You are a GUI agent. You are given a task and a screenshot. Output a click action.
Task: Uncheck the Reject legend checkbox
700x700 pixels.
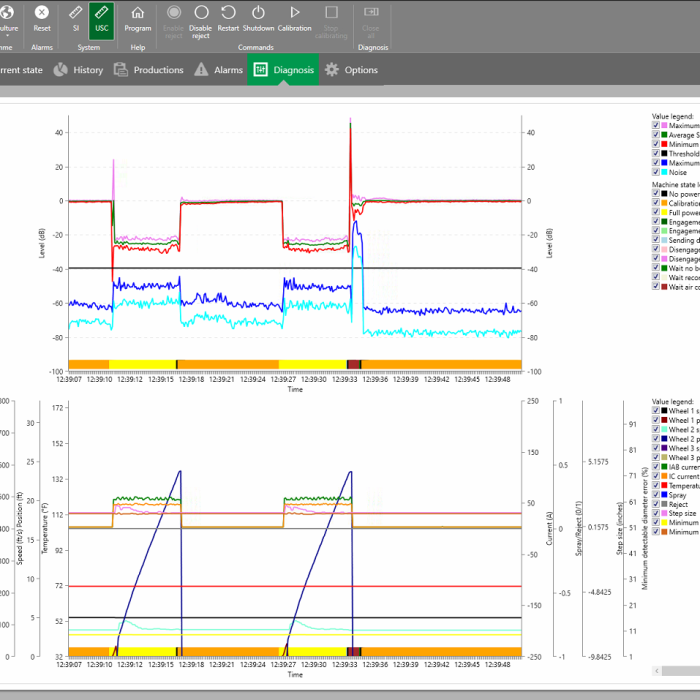pyautogui.click(x=656, y=504)
